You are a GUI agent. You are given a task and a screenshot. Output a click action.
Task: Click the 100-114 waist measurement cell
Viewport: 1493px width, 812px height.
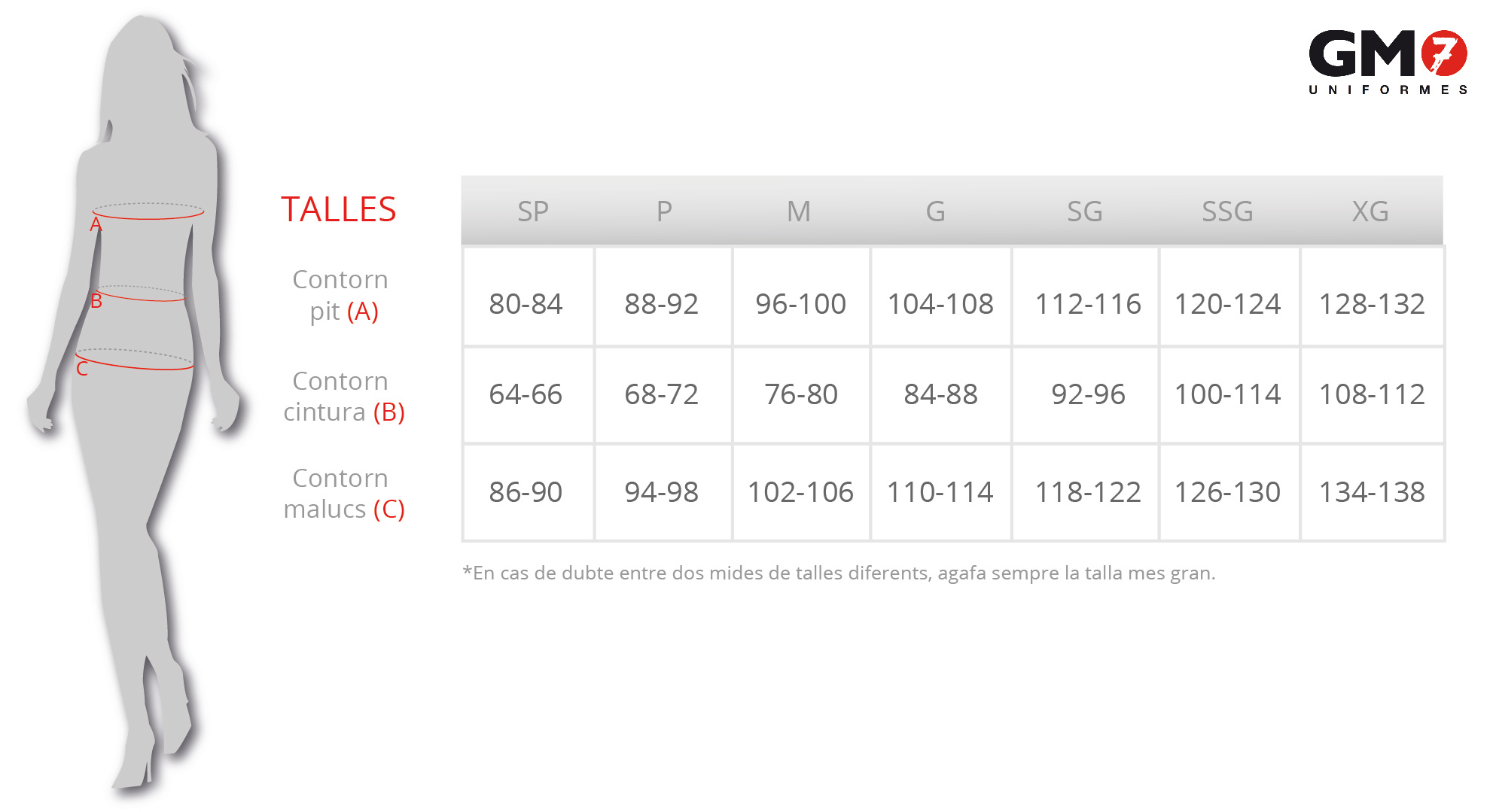tap(1227, 394)
